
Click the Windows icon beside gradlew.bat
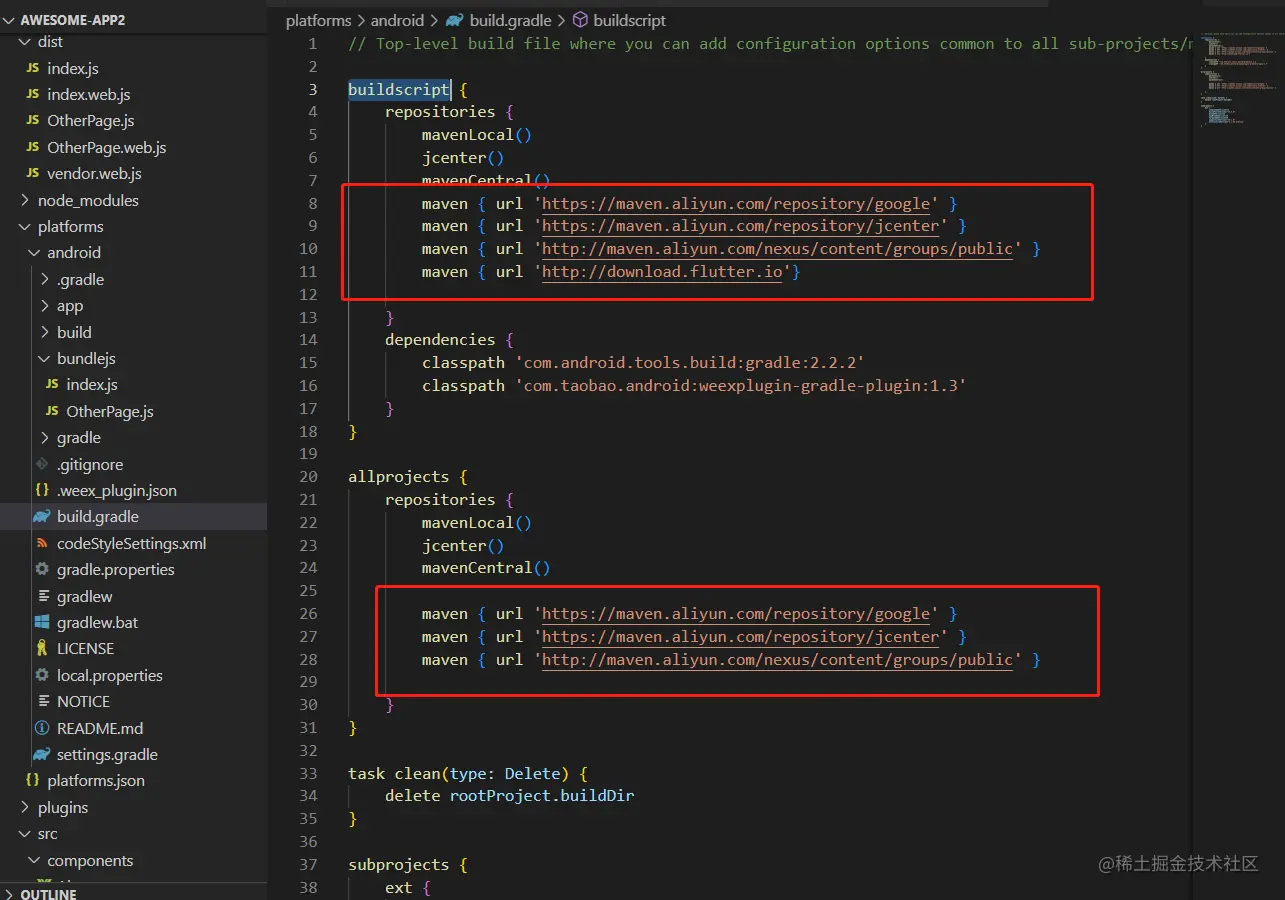[x=42, y=623]
